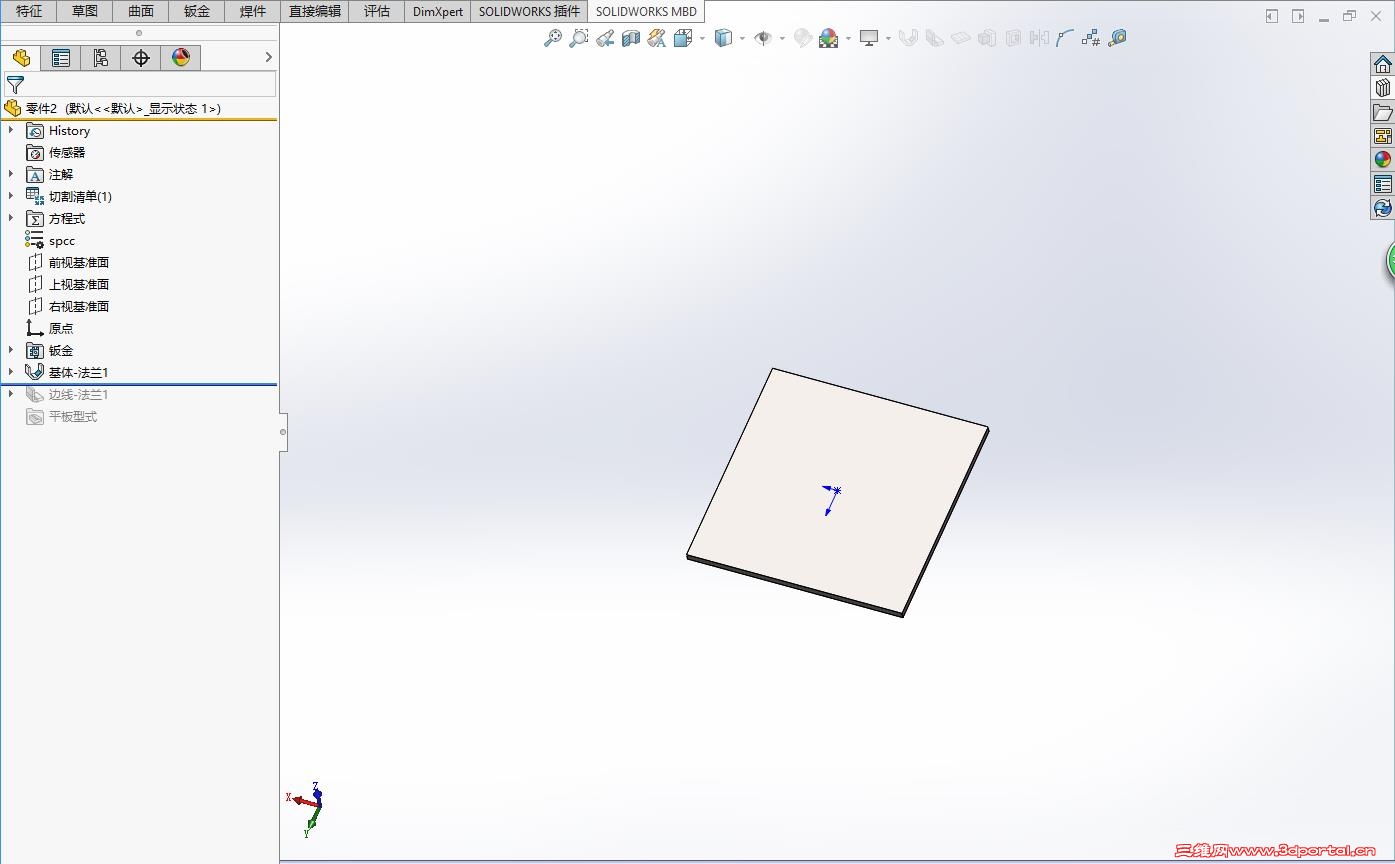Screen dimensions: 1395x864
Task: Switch to the 焊件 tab
Action: [x=253, y=11]
